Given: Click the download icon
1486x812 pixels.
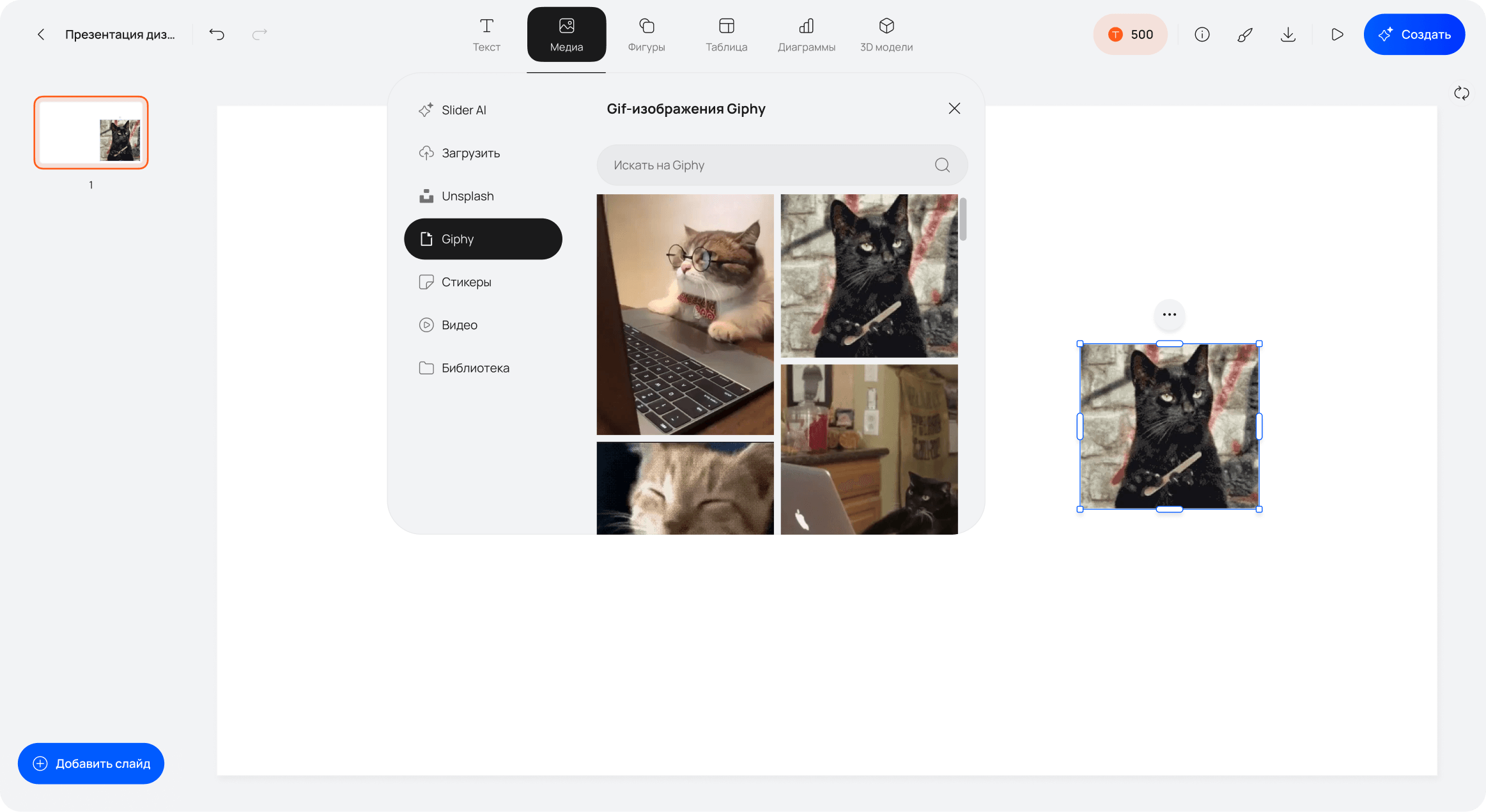Looking at the screenshot, I should [x=1288, y=34].
